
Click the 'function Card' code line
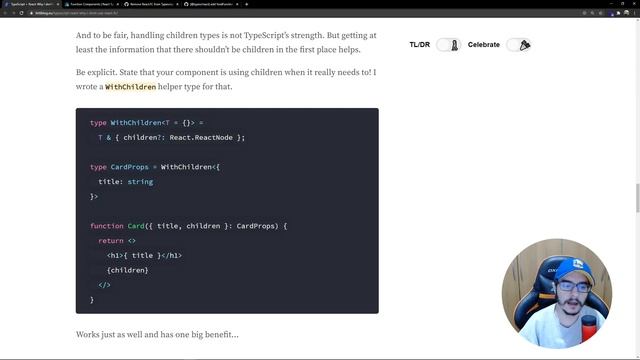click(189, 226)
